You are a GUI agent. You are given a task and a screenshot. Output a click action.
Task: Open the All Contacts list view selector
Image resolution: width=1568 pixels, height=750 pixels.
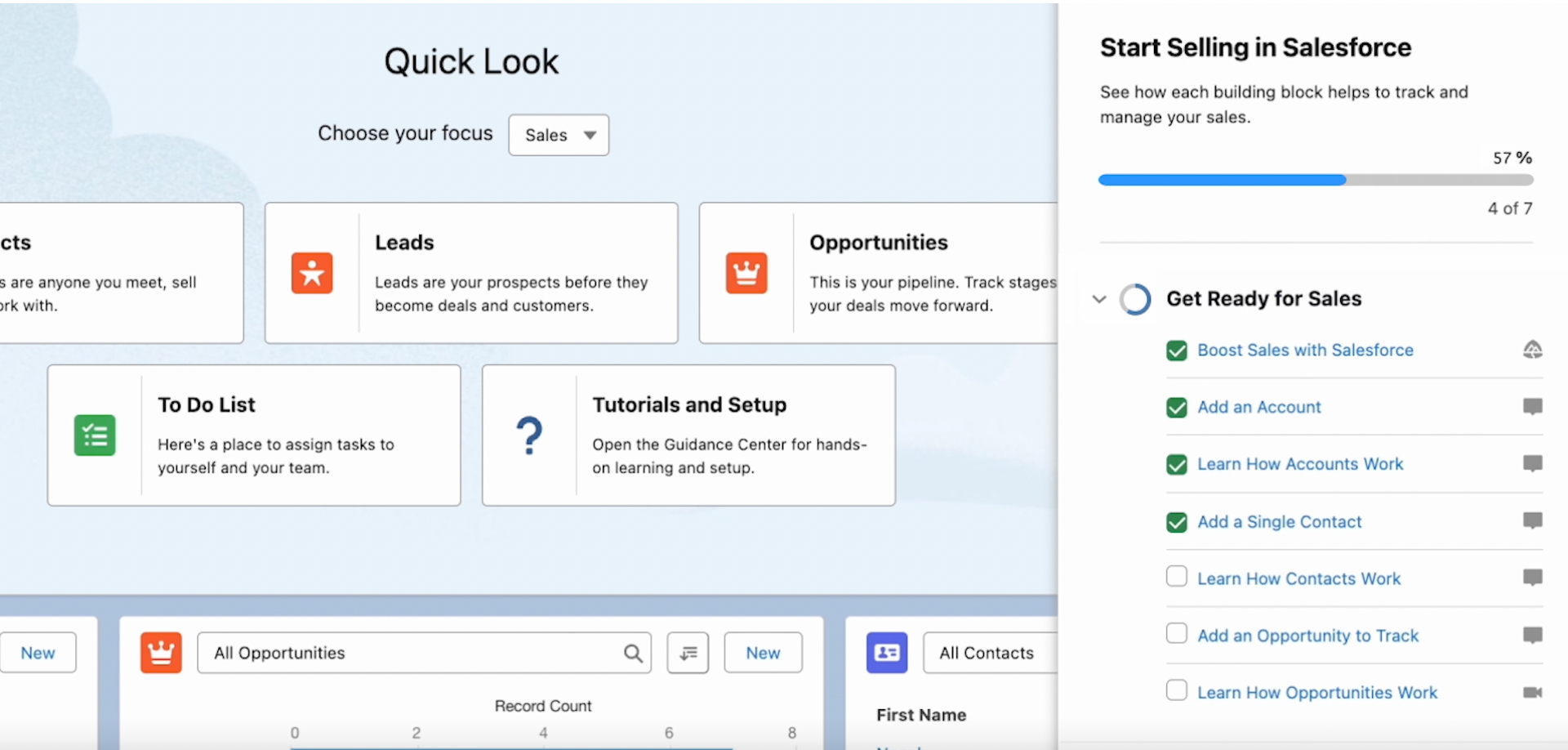click(991, 653)
